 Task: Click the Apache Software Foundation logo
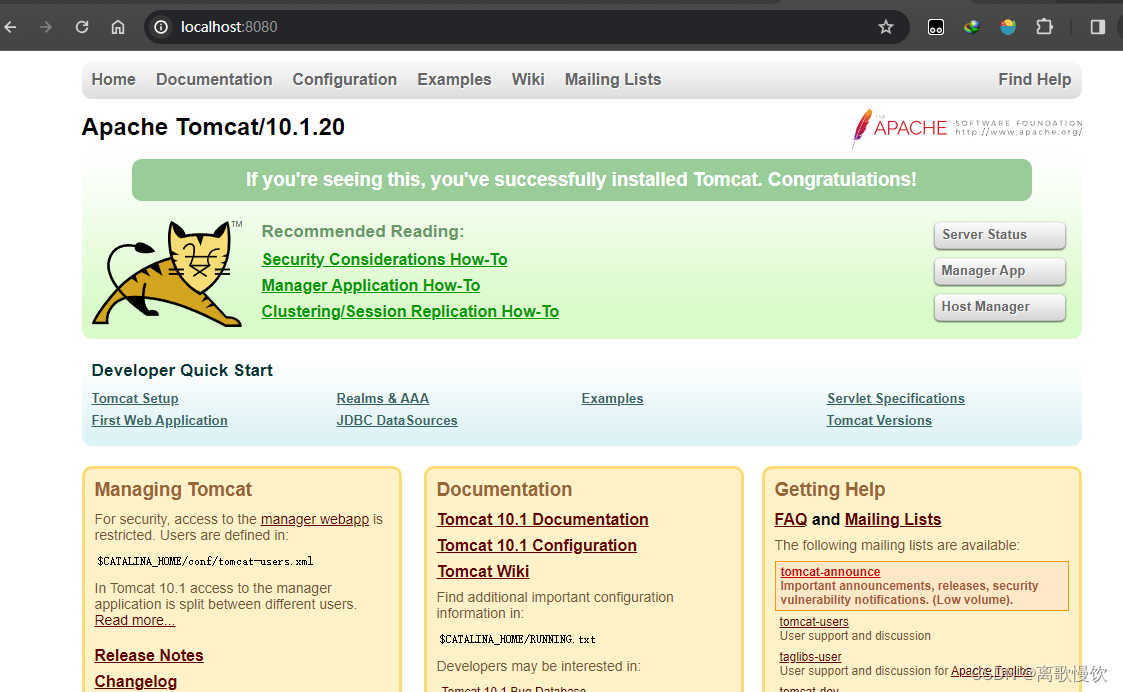(x=966, y=128)
